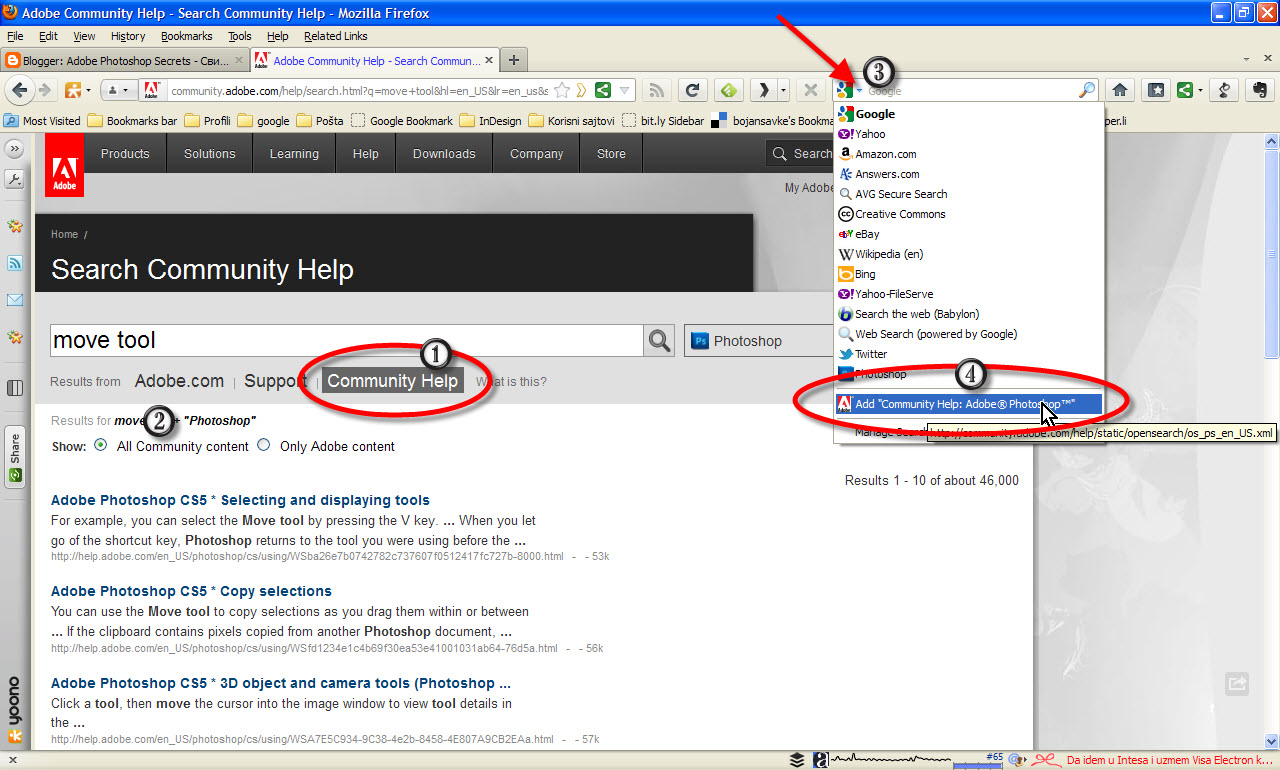The image size is (1280, 770).
Task: Bookmark this page using the star icon
Action: coord(561,89)
